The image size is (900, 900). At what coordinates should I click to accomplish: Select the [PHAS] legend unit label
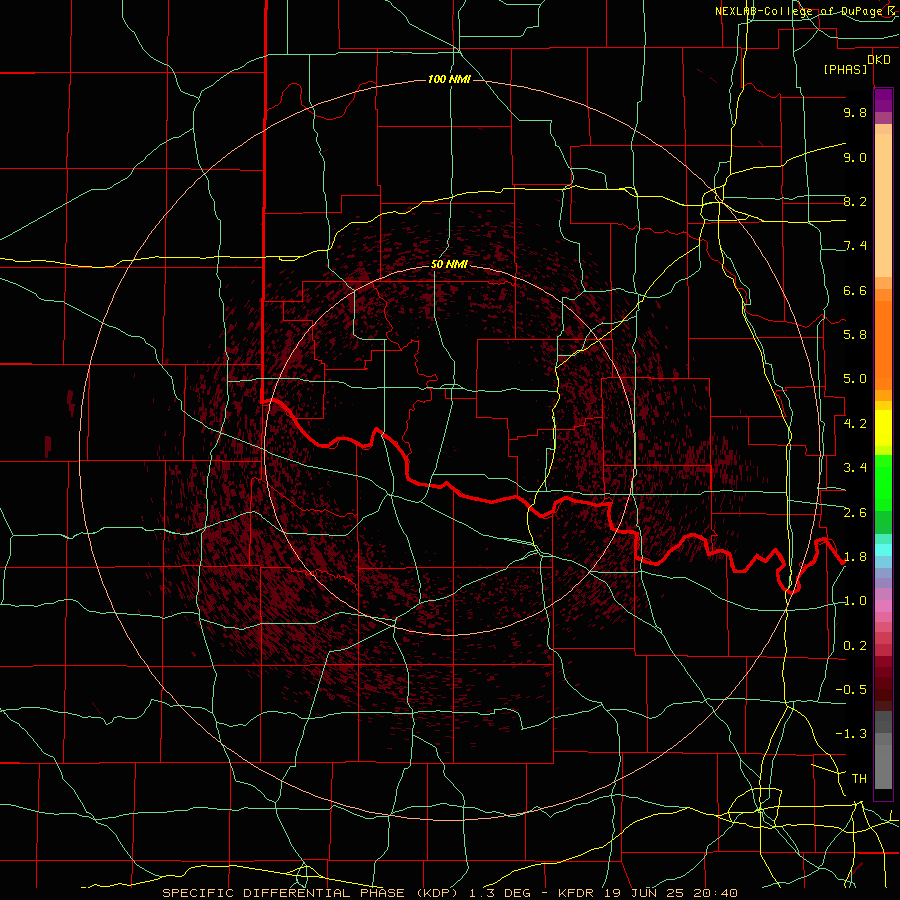point(845,69)
